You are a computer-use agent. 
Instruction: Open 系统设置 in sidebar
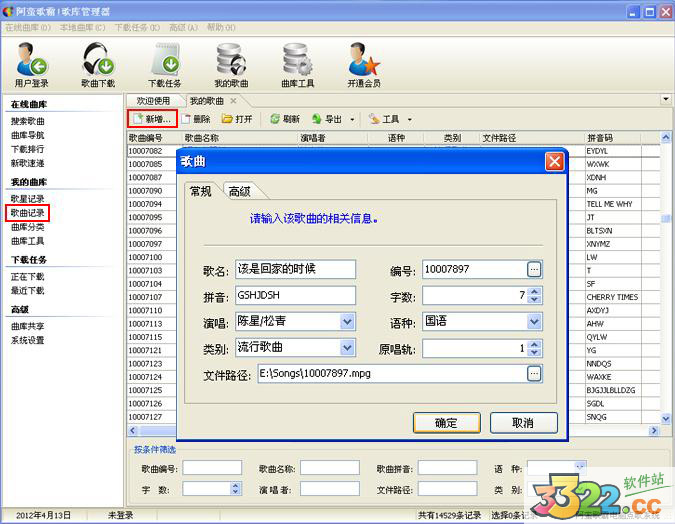coord(28,340)
